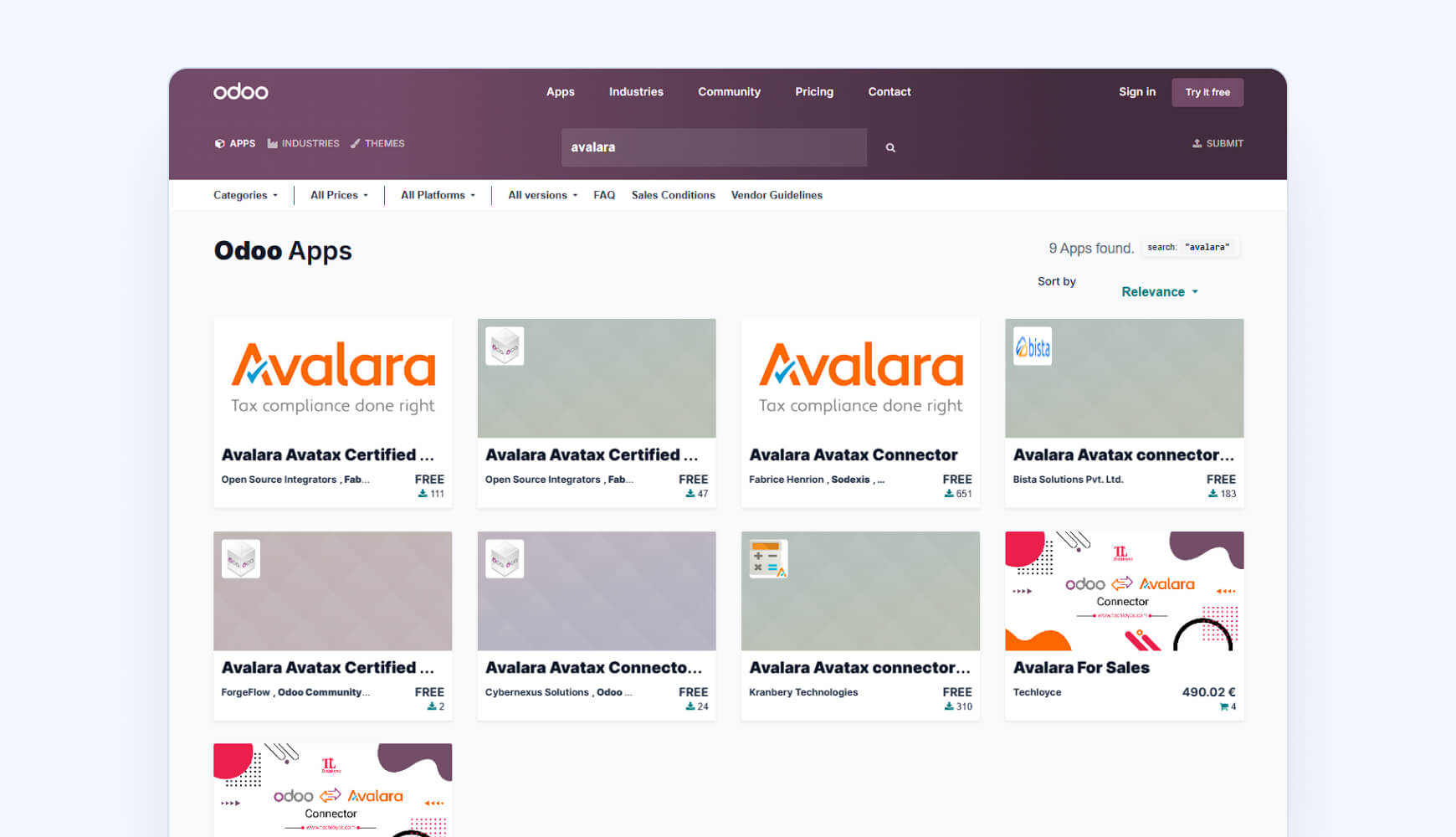The height and width of the screenshot is (837, 1456).
Task: Open the All versions dropdown
Action: point(542,195)
